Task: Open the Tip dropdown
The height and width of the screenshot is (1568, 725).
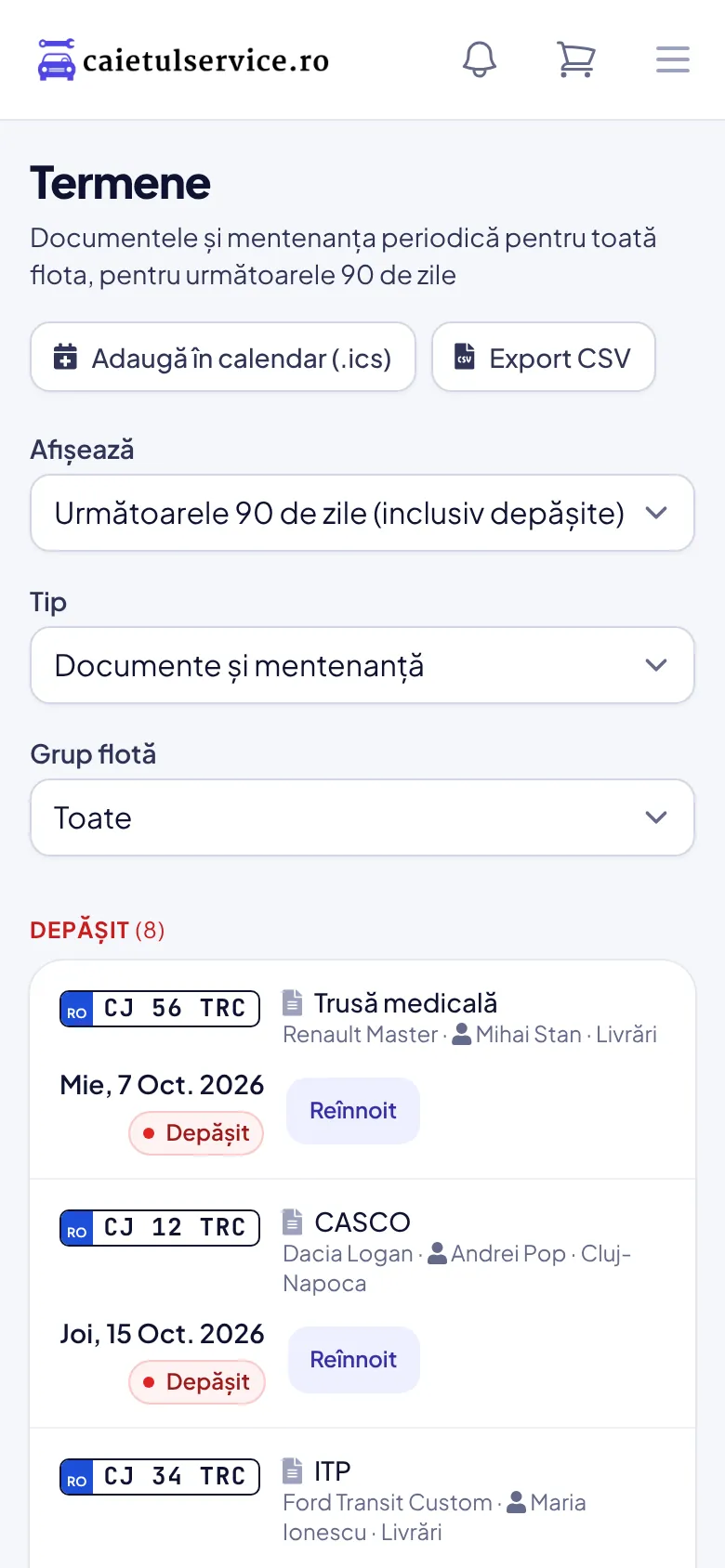Action: coord(362,665)
